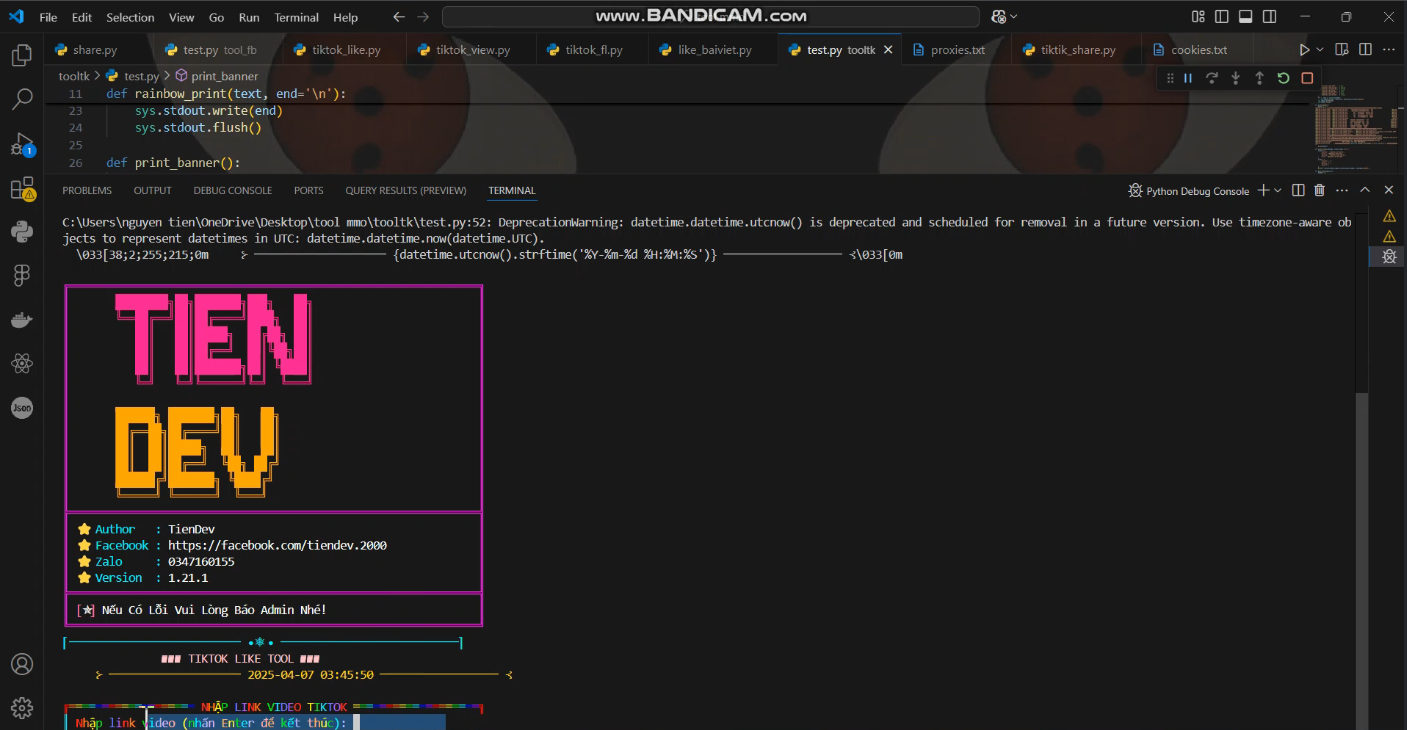Image resolution: width=1407 pixels, height=730 pixels.
Task: Restart the debug session with green arrow
Action: pyautogui.click(x=1283, y=78)
